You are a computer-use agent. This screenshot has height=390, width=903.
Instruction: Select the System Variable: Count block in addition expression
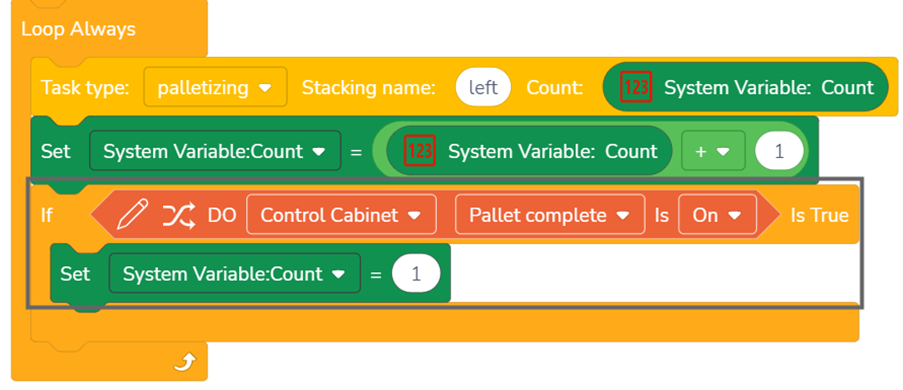point(529,152)
